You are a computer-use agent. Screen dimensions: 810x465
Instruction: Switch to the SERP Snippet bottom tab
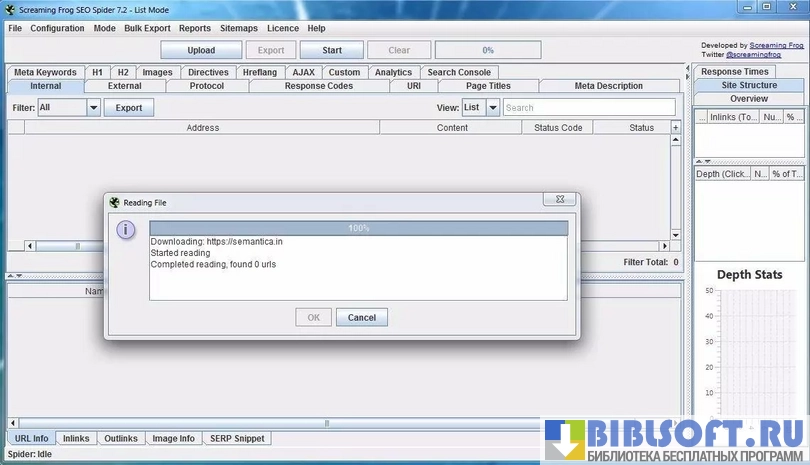tap(237, 438)
